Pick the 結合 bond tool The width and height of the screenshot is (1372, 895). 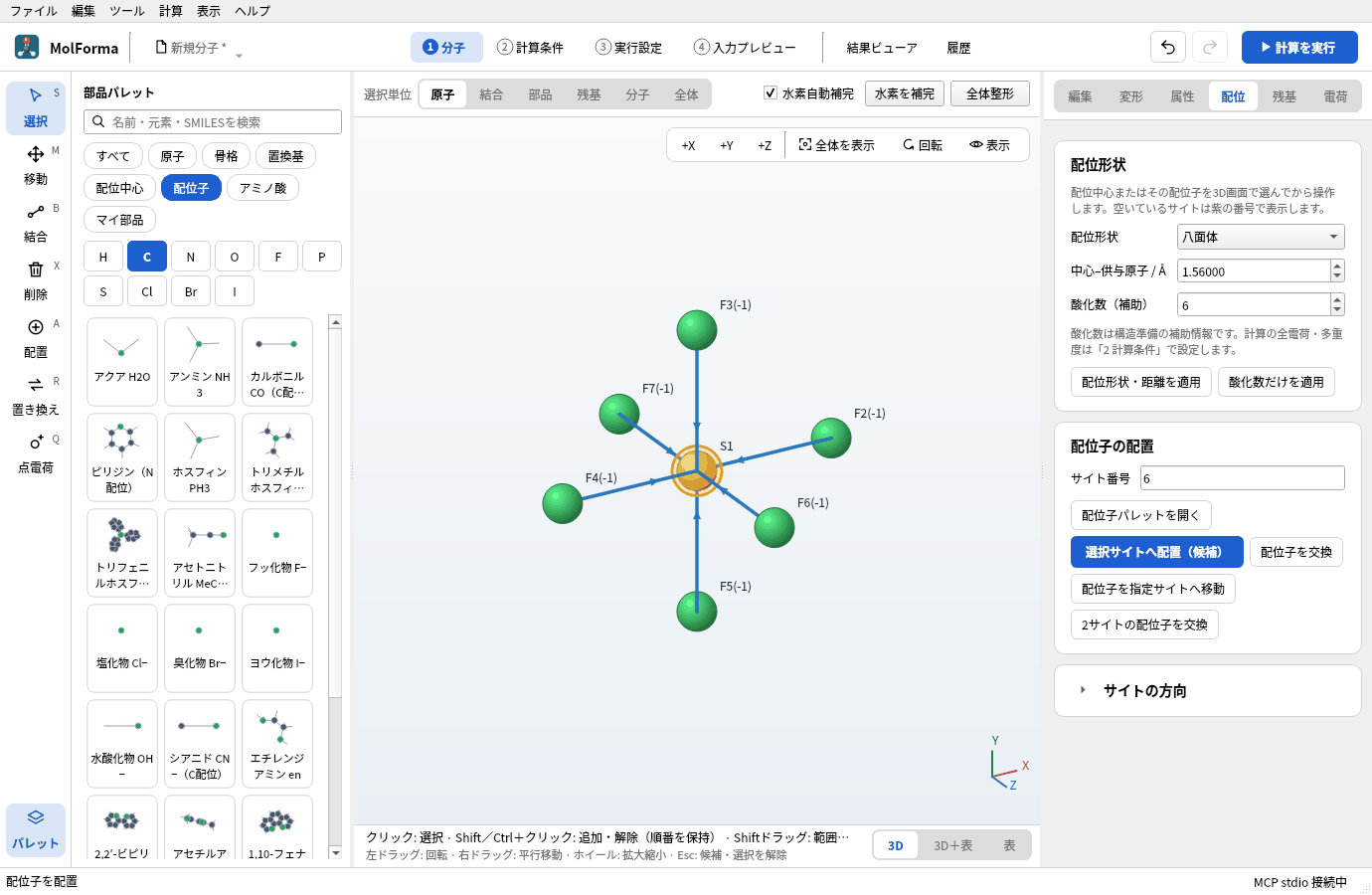[36, 223]
